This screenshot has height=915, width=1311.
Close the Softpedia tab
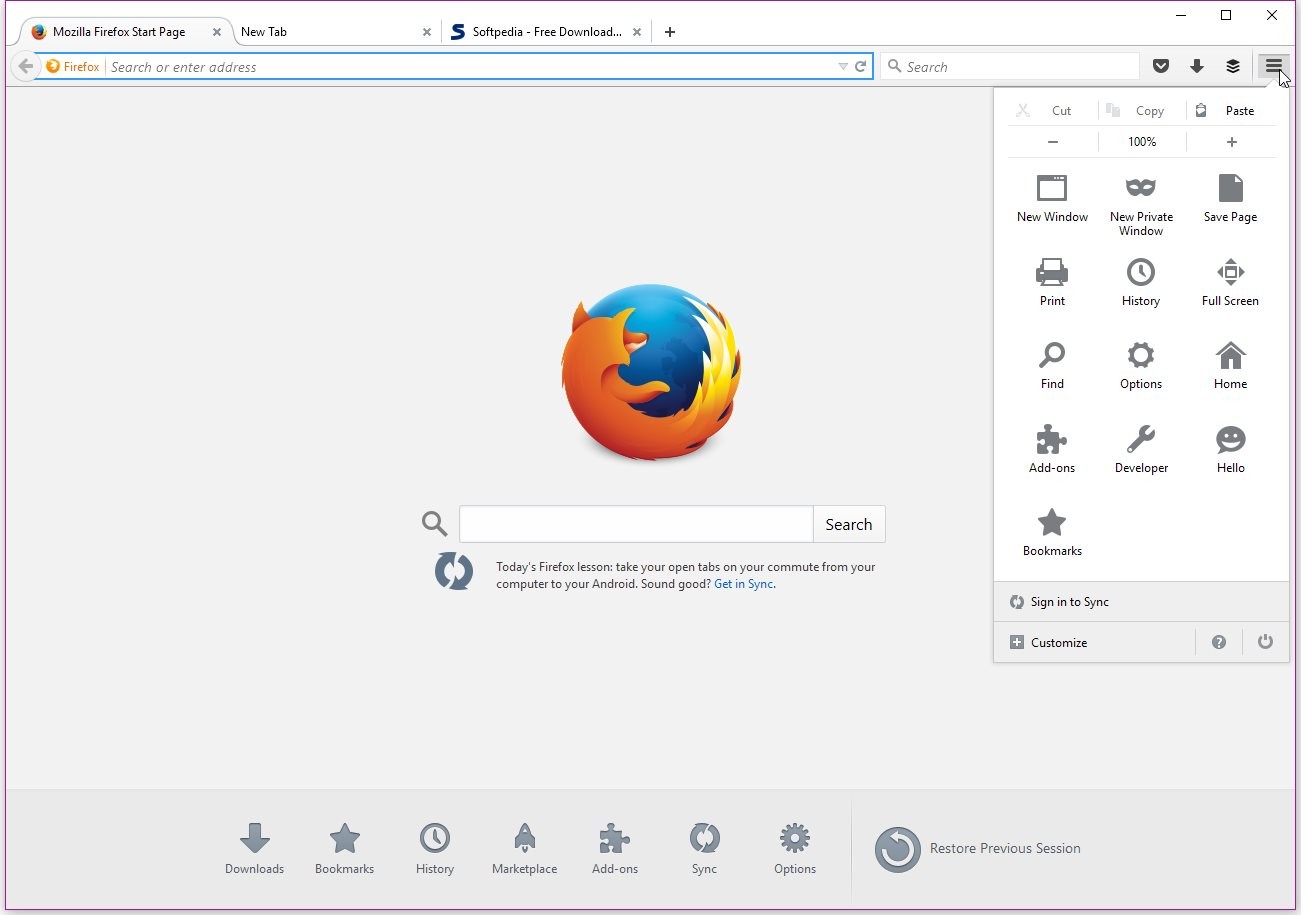coord(637,32)
